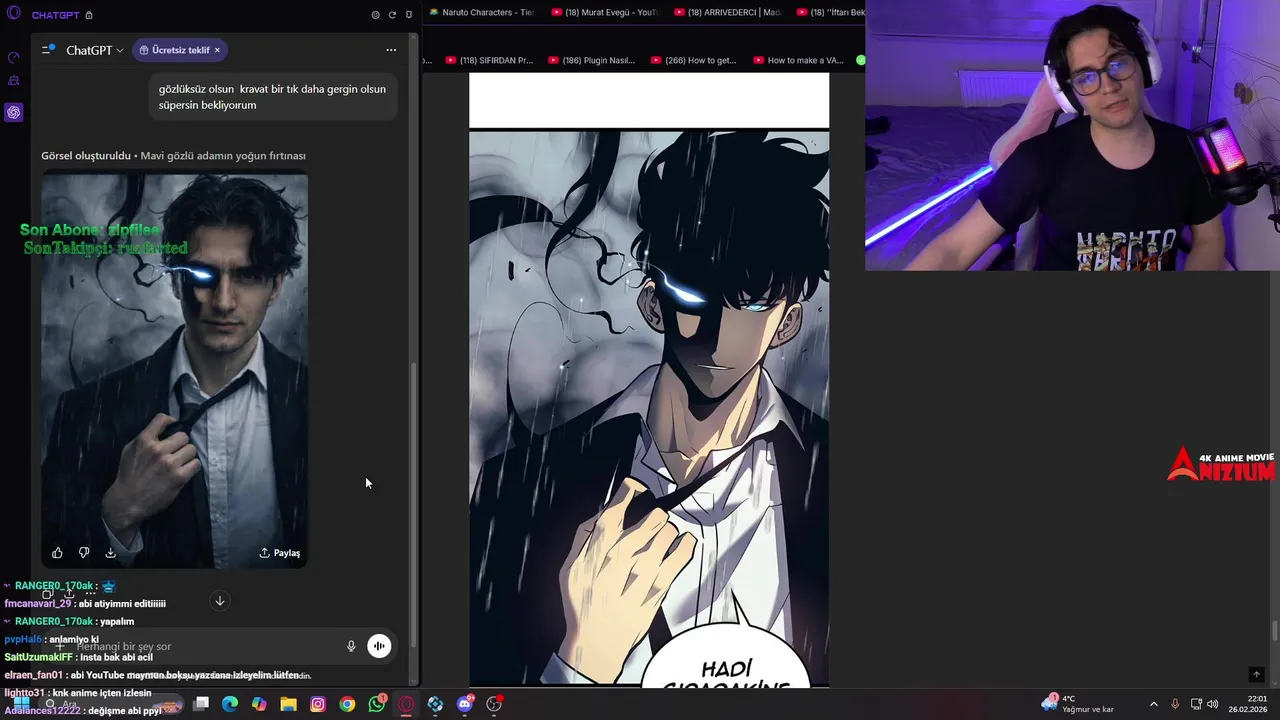Click the user message 'gözlüksüz olsun' bubble
The height and width of the screenshot is (720, 1280).
(x=272, y=97)
